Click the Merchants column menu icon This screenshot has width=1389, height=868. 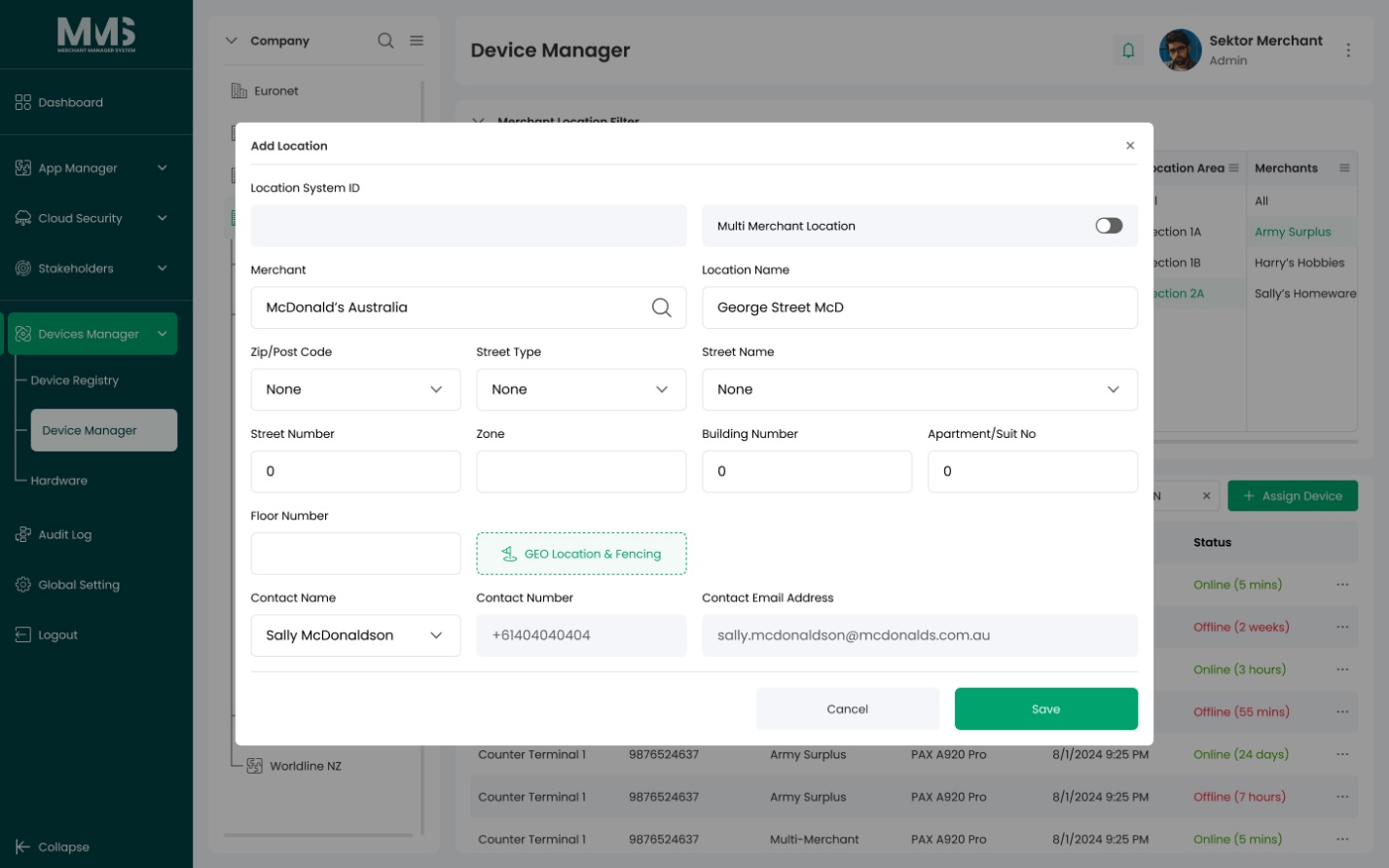click(x=1344, y=168)
